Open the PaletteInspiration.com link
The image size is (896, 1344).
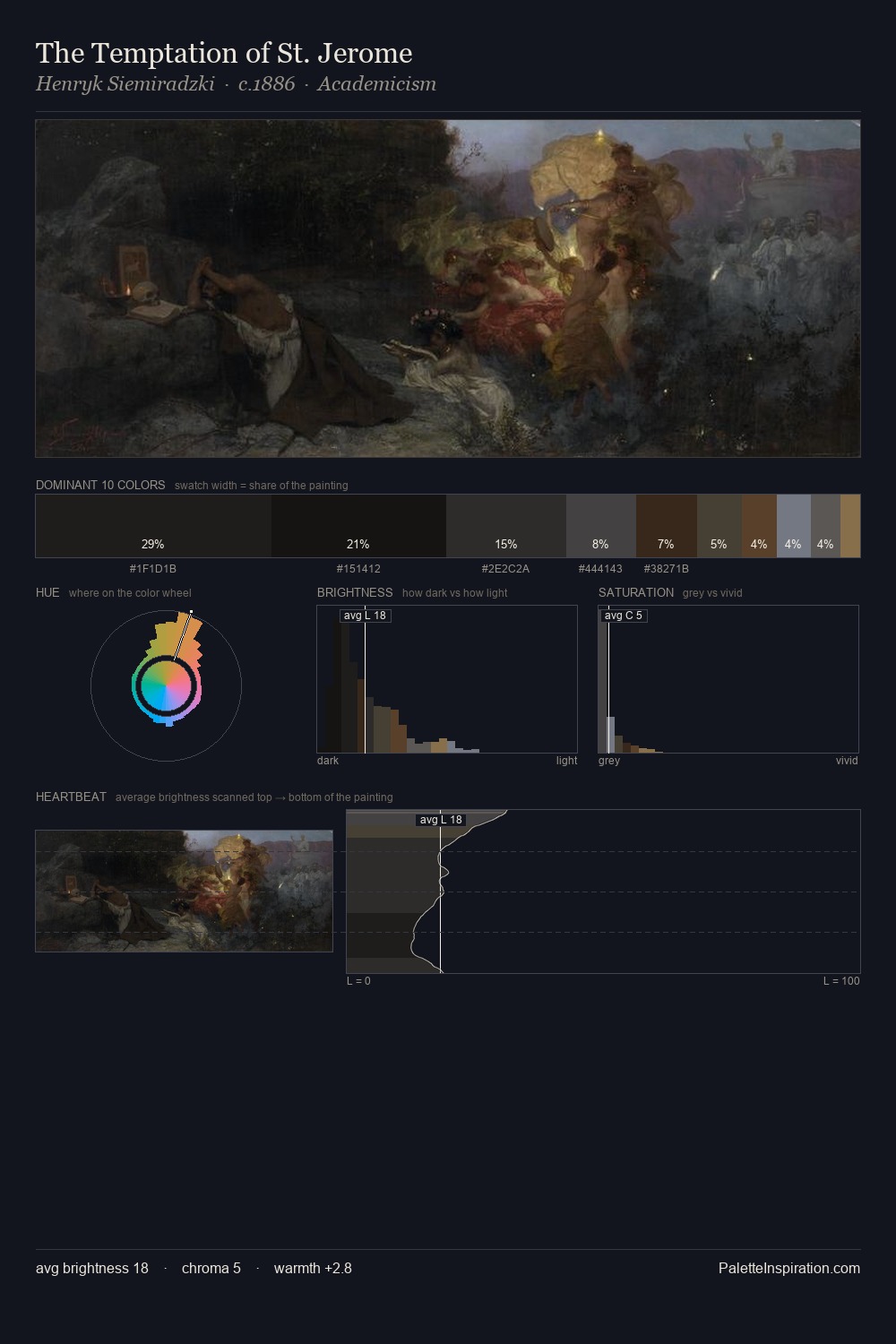[789, 1268]
